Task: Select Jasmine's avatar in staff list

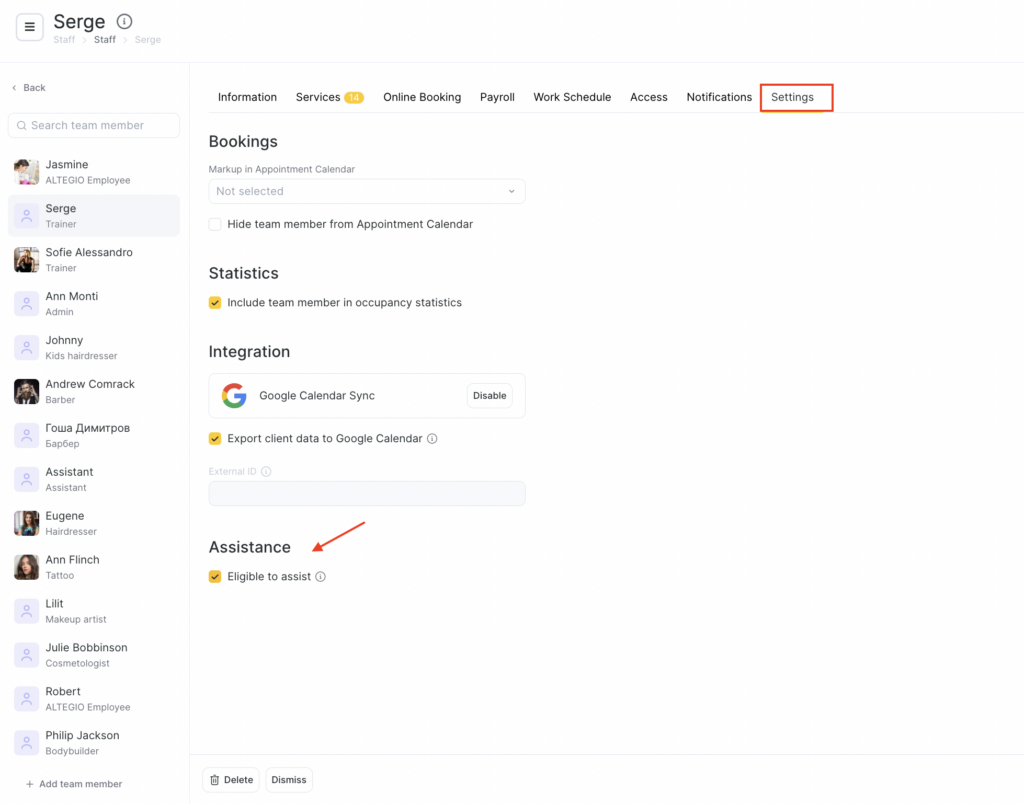Action: pos(27,172)
